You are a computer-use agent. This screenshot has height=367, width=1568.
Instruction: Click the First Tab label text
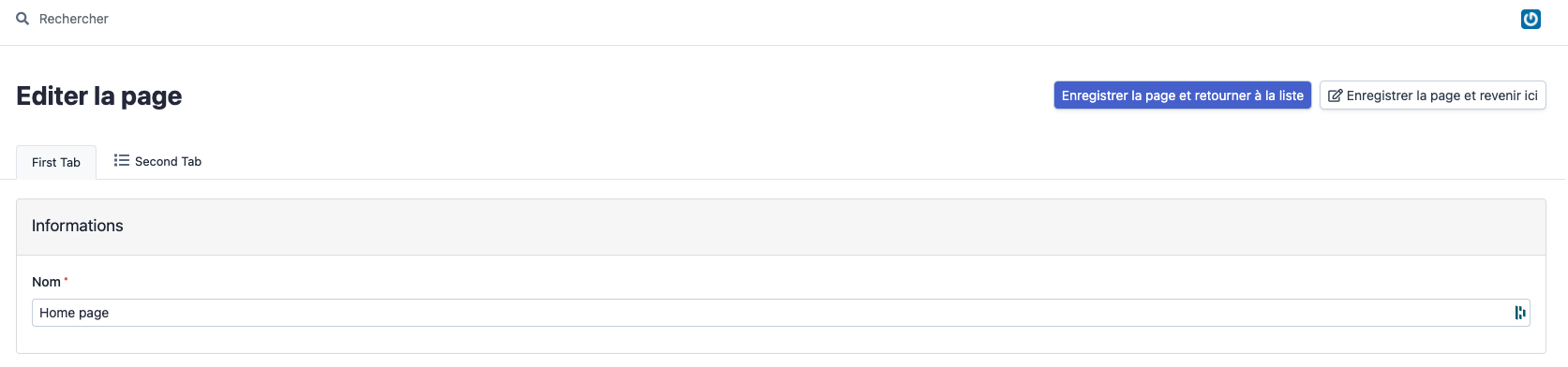[x=56, y=162]
